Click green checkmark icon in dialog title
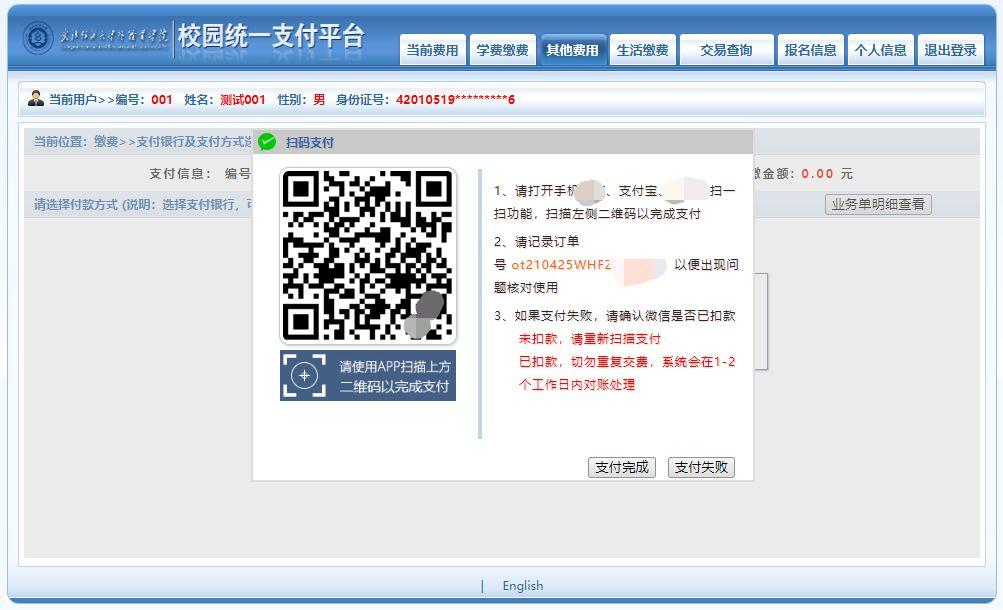 coord(267,142)
